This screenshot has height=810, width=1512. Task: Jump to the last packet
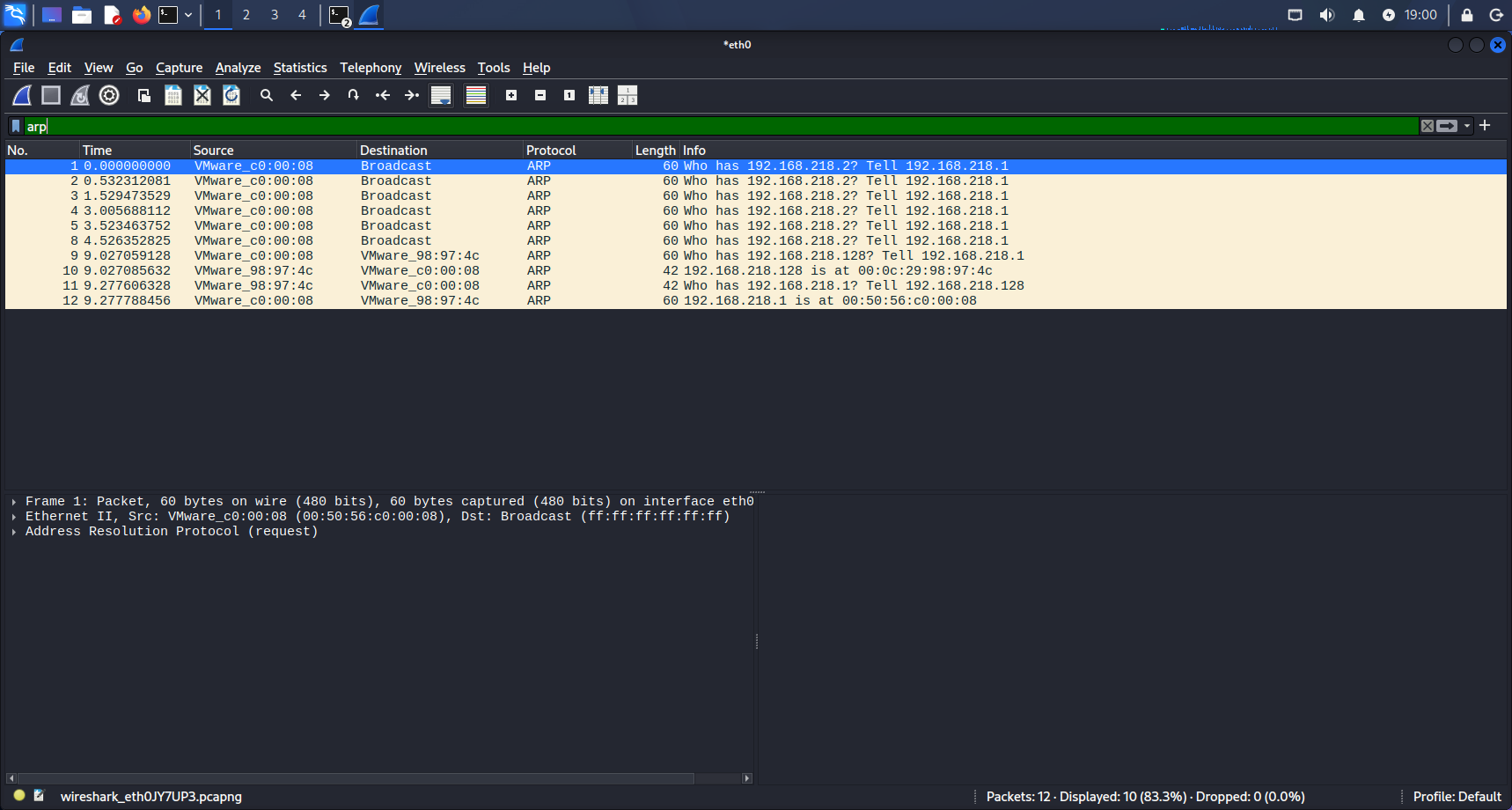pos(412,95)
